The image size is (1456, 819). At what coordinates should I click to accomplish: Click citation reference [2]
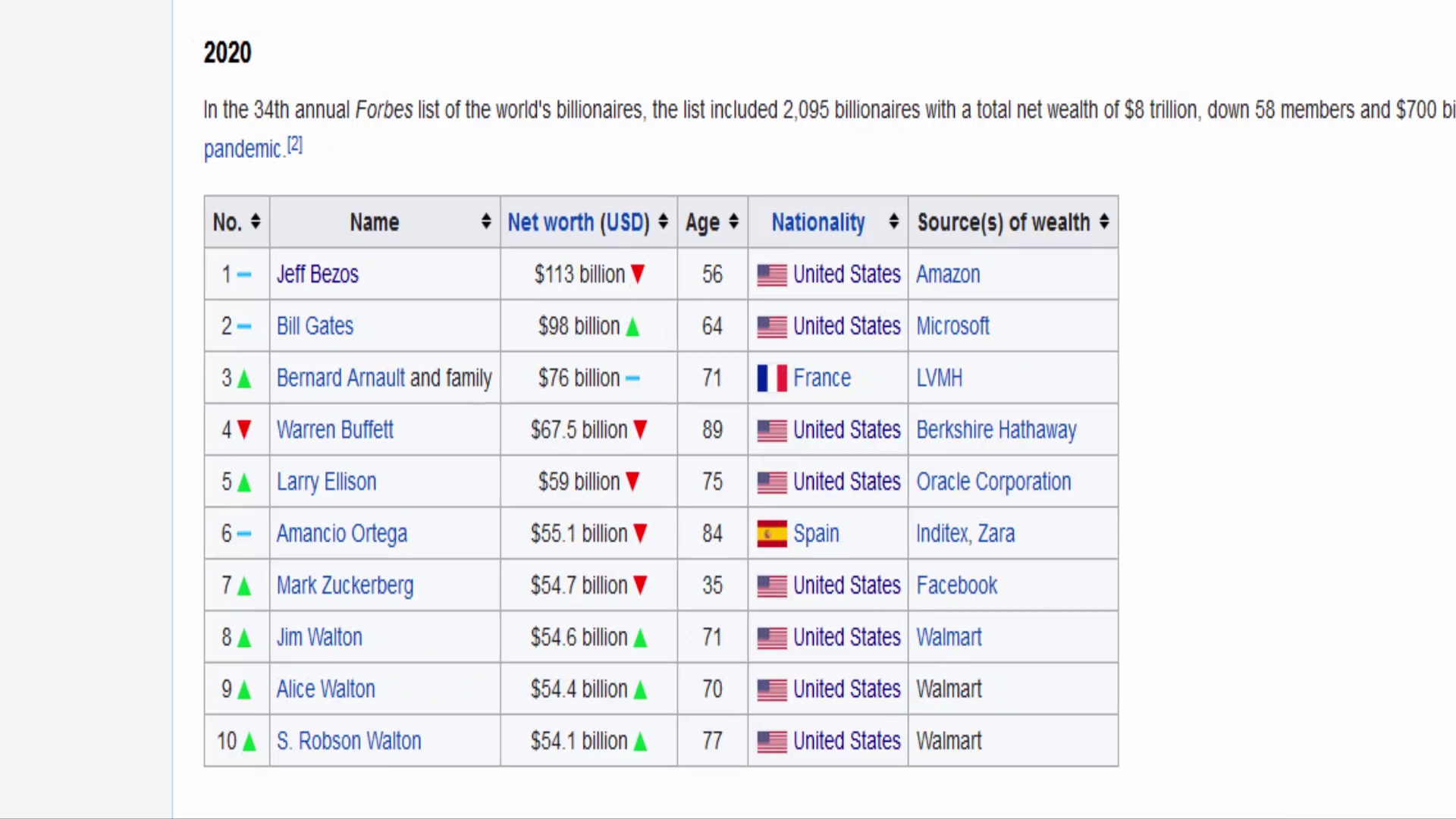click(x=295, y=145)
